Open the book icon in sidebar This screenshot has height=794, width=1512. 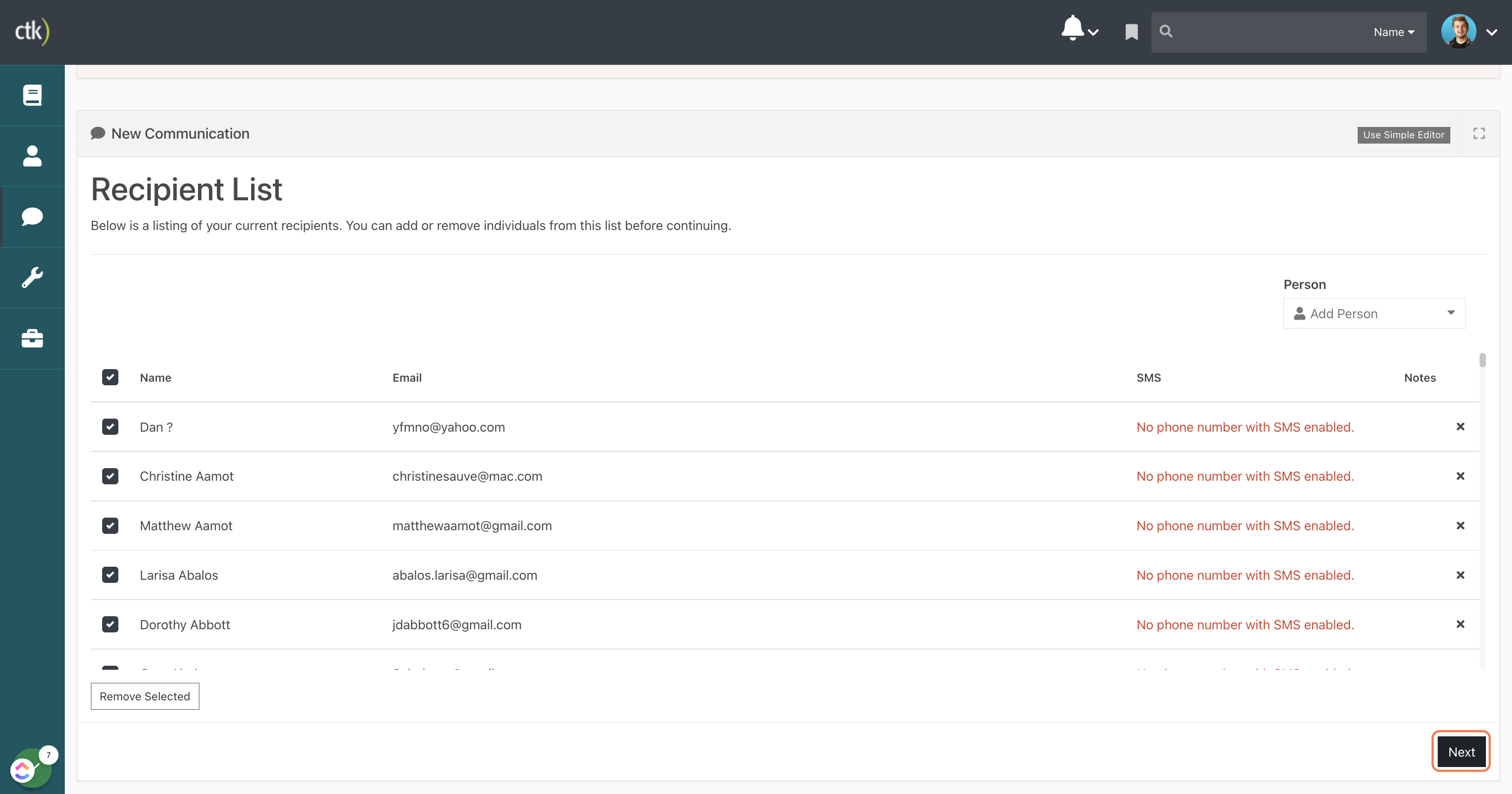(32, 95)
